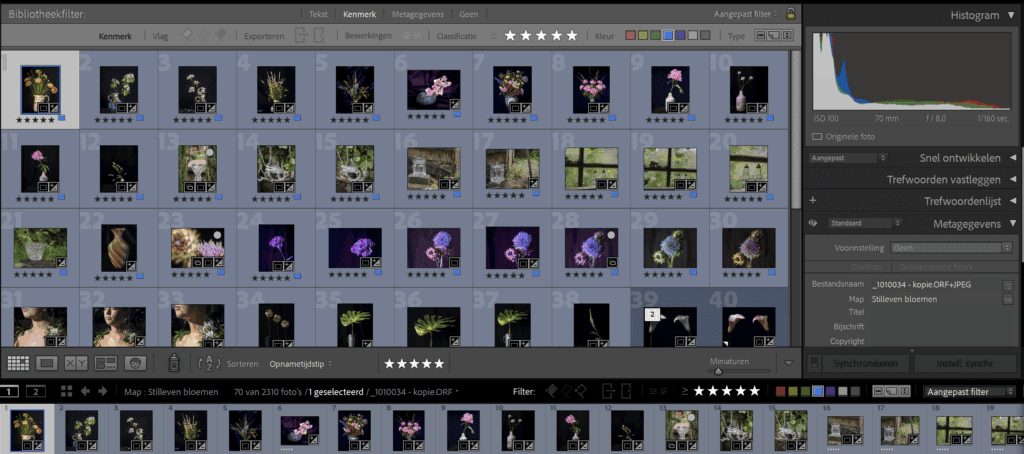Add keyword with plus icon in Trefwoordenlijst

813,201
